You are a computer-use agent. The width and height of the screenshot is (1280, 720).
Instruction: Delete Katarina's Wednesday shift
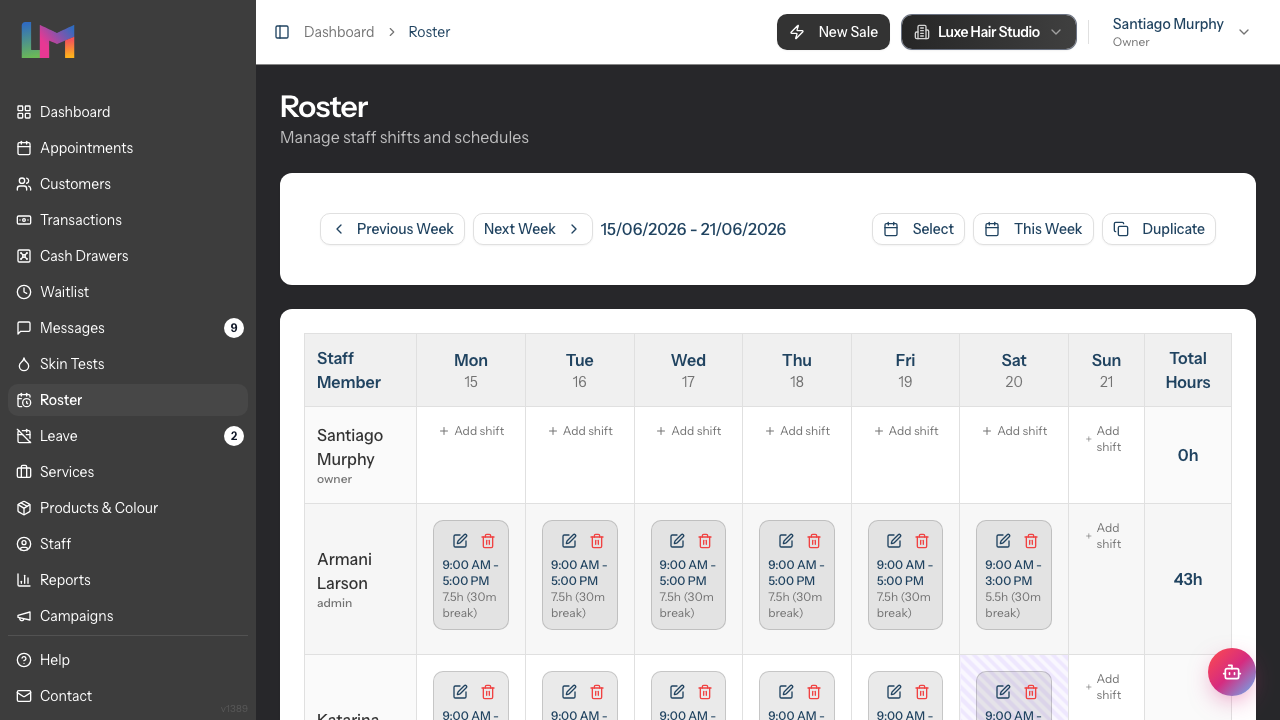point(705,692)
